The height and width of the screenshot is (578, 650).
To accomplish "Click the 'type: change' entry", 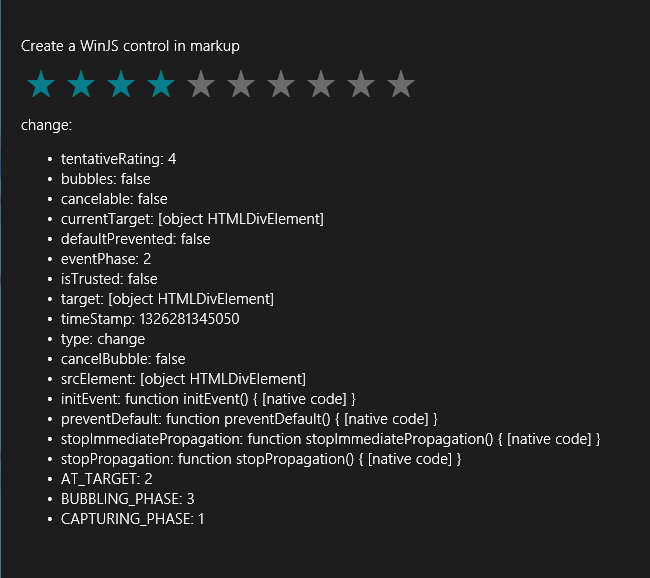I will [102, 339].
